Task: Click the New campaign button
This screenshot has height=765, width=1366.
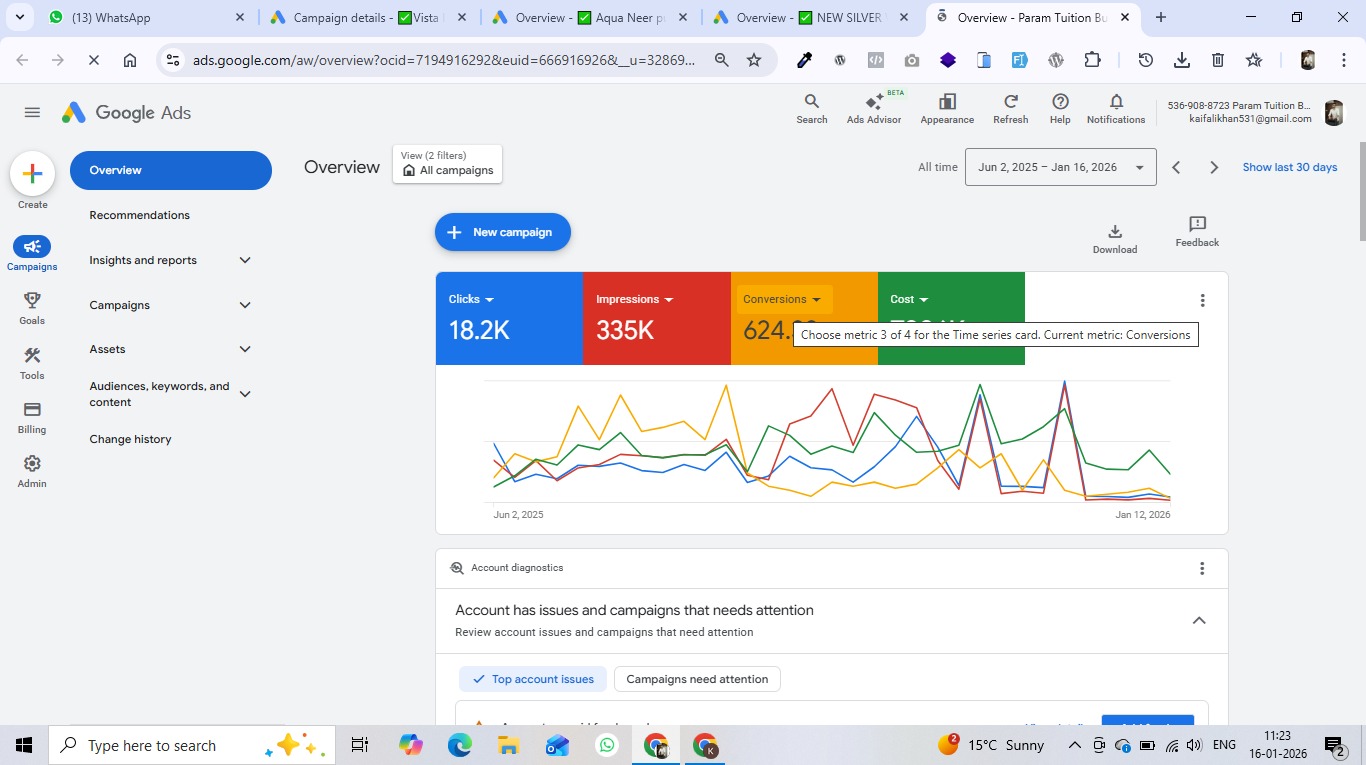Action: tap(502, 232)
